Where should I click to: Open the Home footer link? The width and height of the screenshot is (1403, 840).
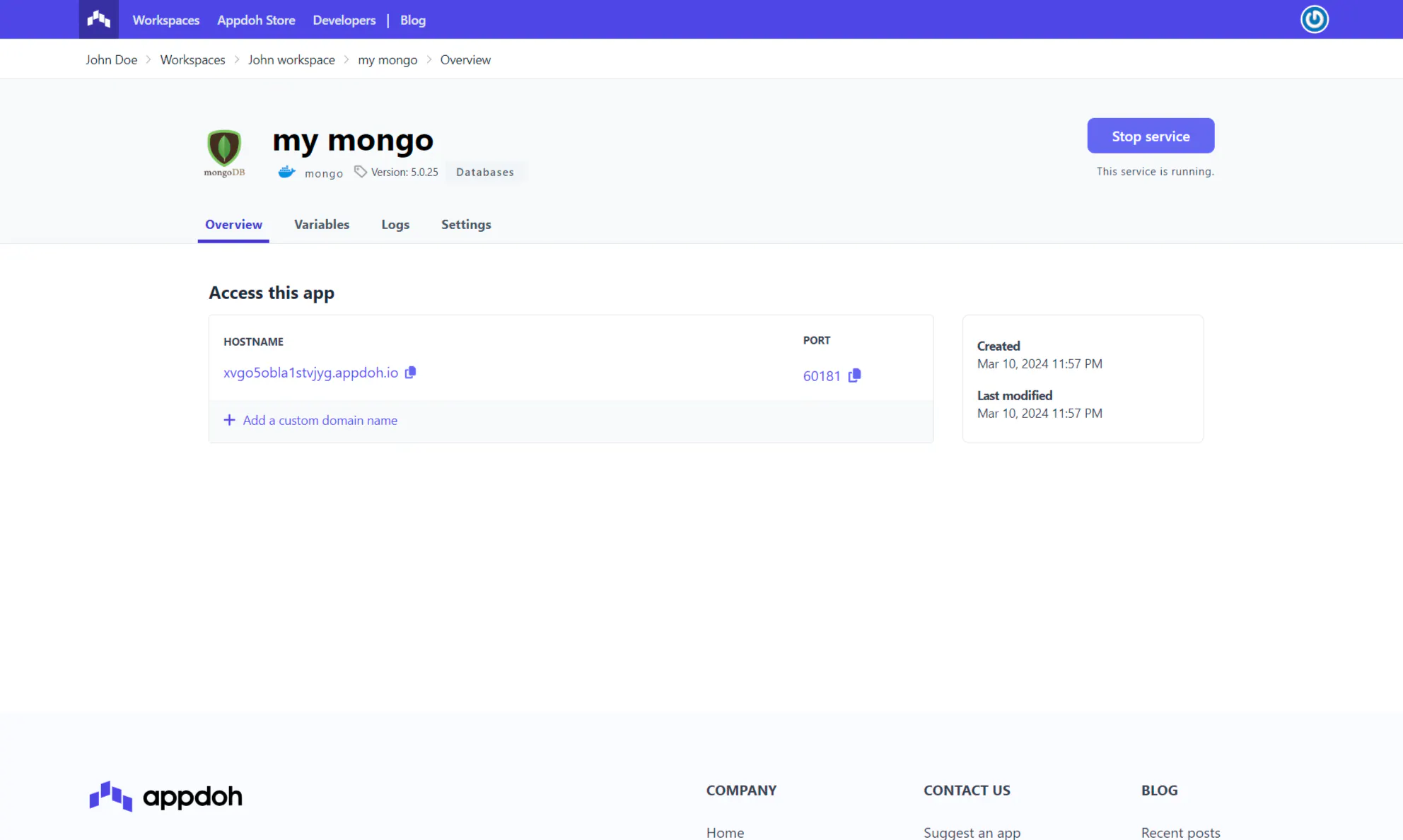click(725, 832)
